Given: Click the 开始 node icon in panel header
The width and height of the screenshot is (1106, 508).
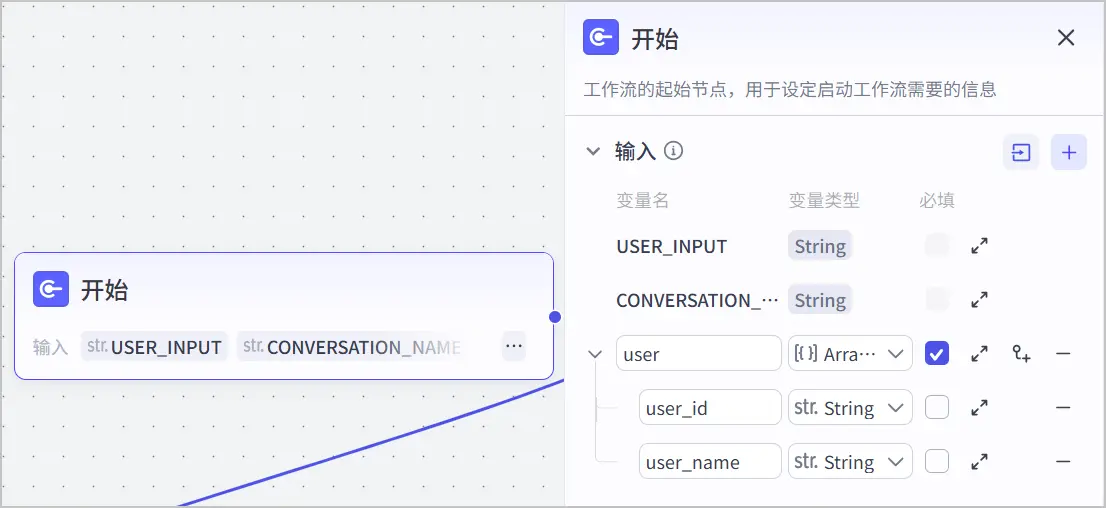Looking at the screenshot, I should [600, 37].
